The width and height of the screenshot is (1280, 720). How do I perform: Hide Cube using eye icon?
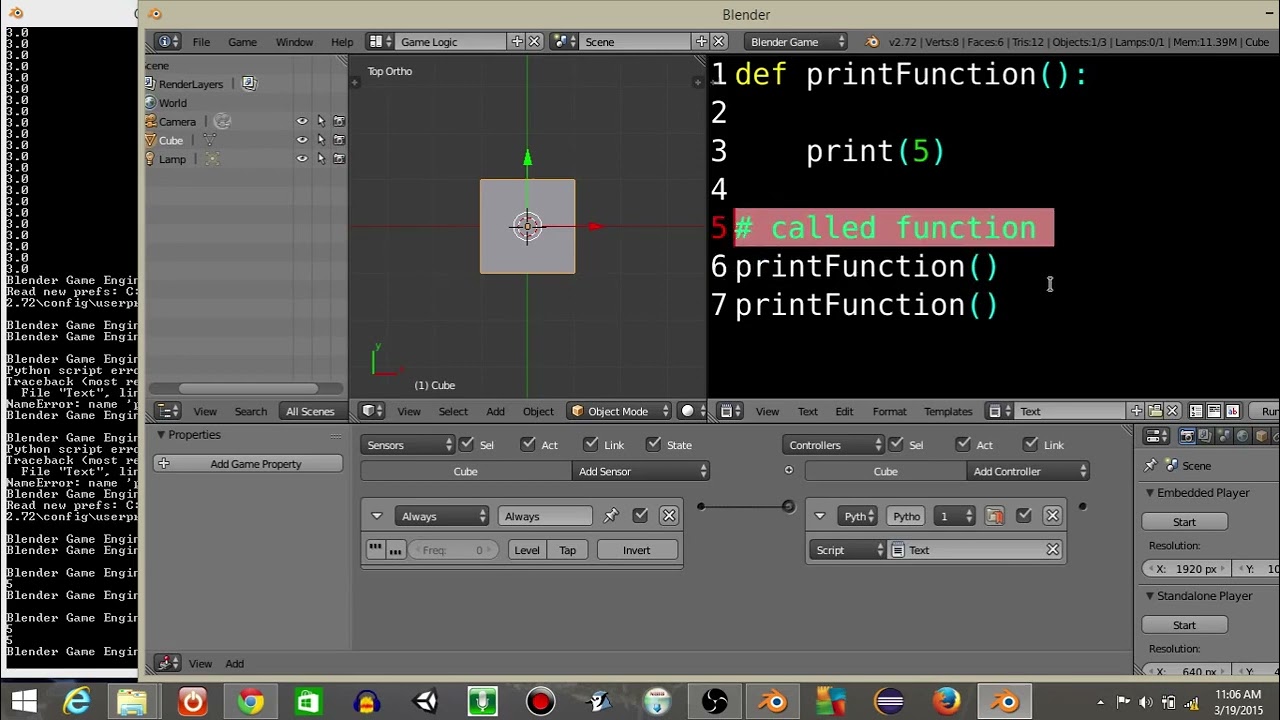302,140
